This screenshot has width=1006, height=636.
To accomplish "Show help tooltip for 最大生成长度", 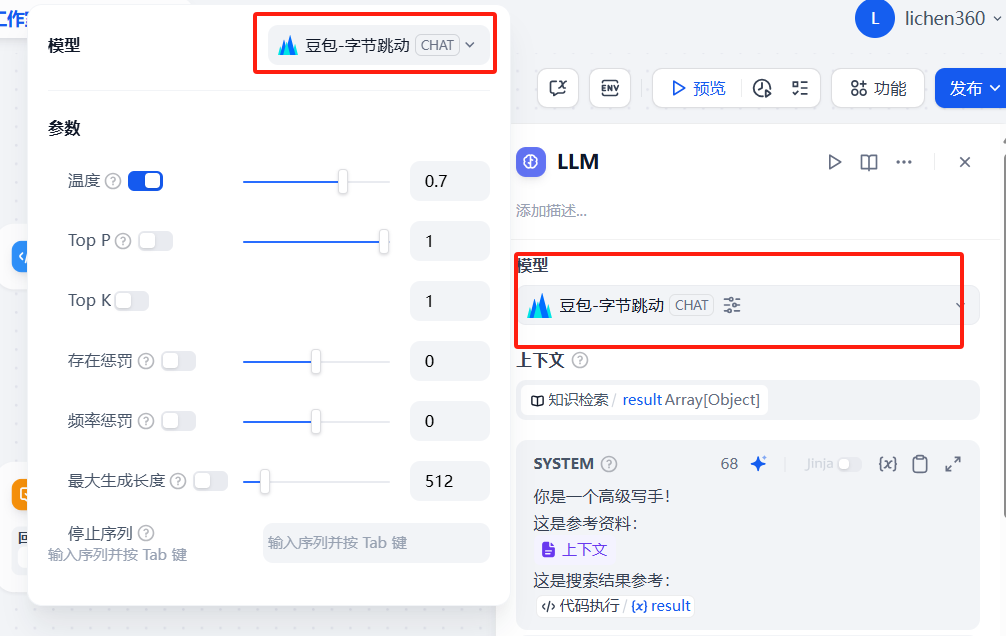I will [x=178, y=481].
